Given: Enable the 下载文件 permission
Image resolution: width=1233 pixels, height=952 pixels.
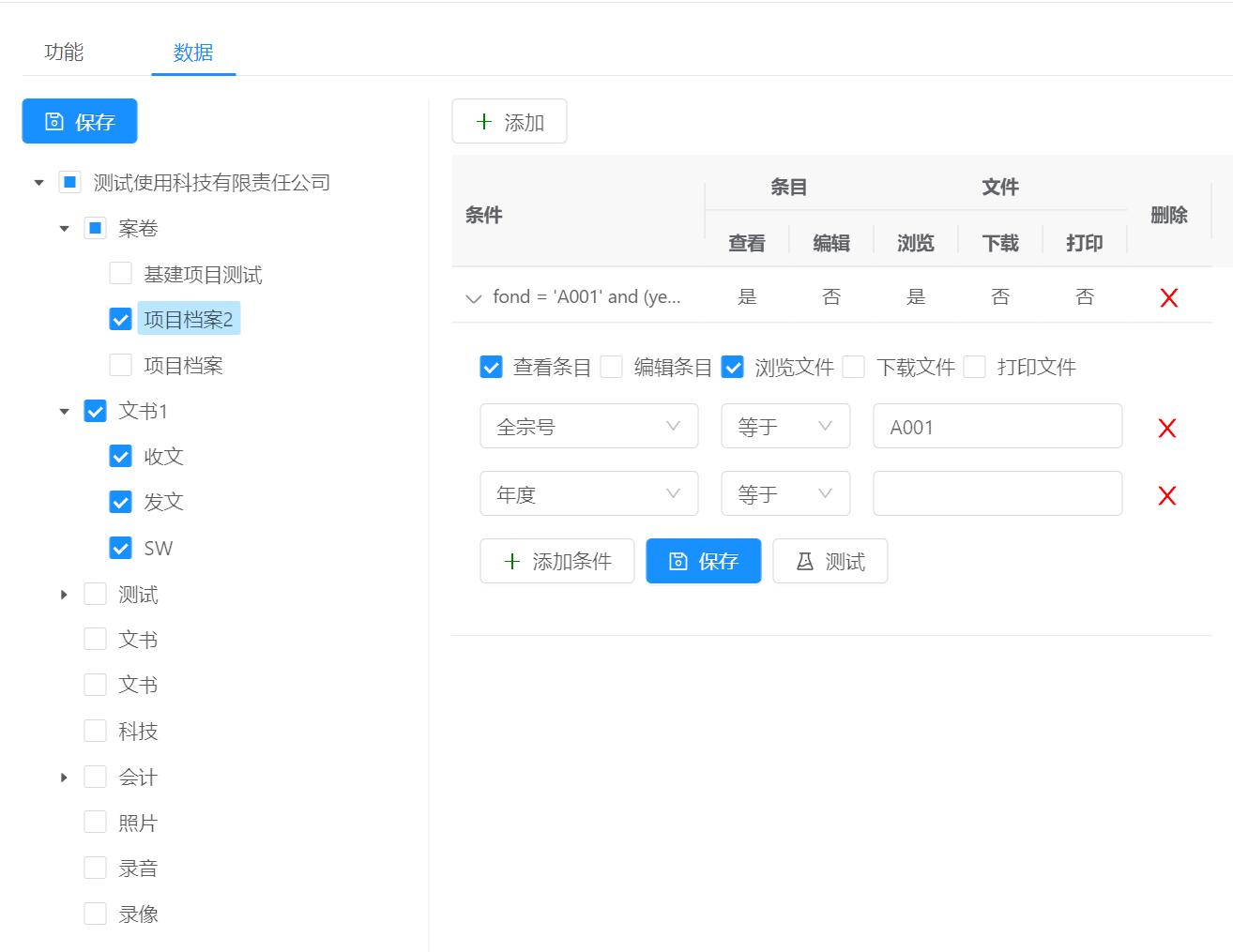Looking at the screenshot, I should (853, 367).
